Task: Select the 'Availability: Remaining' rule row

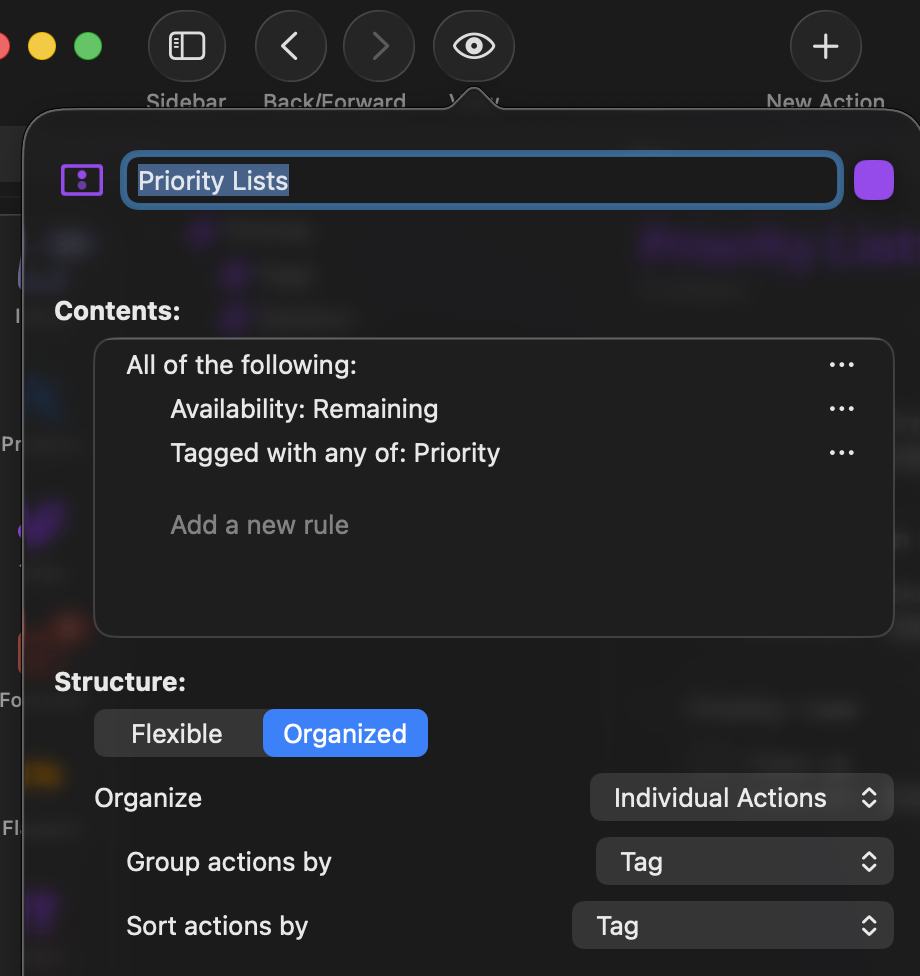Action: click(x=304, y=409)
